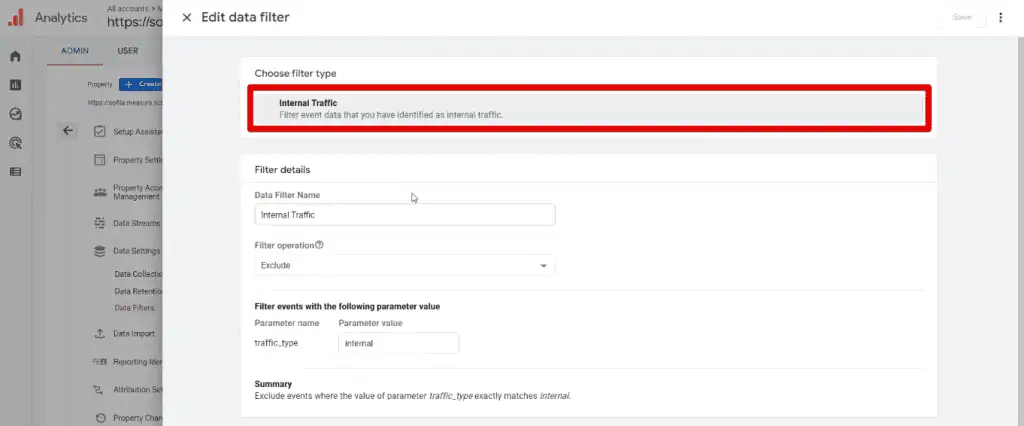Switch to the ADMIN tab
Screen dimensions: 1024x426
coord(75,51)
